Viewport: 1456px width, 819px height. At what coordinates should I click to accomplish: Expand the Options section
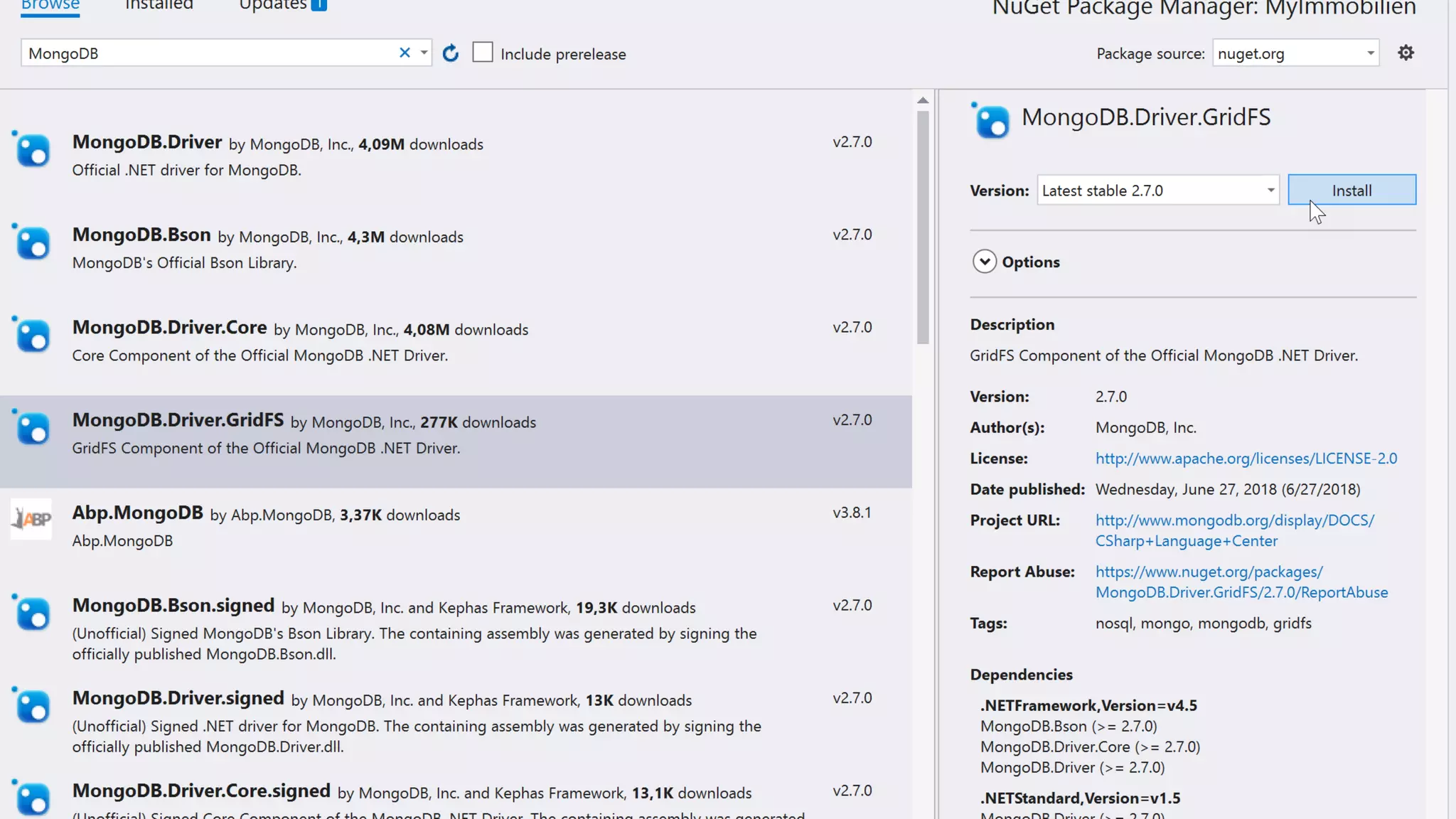coord(985,262)
